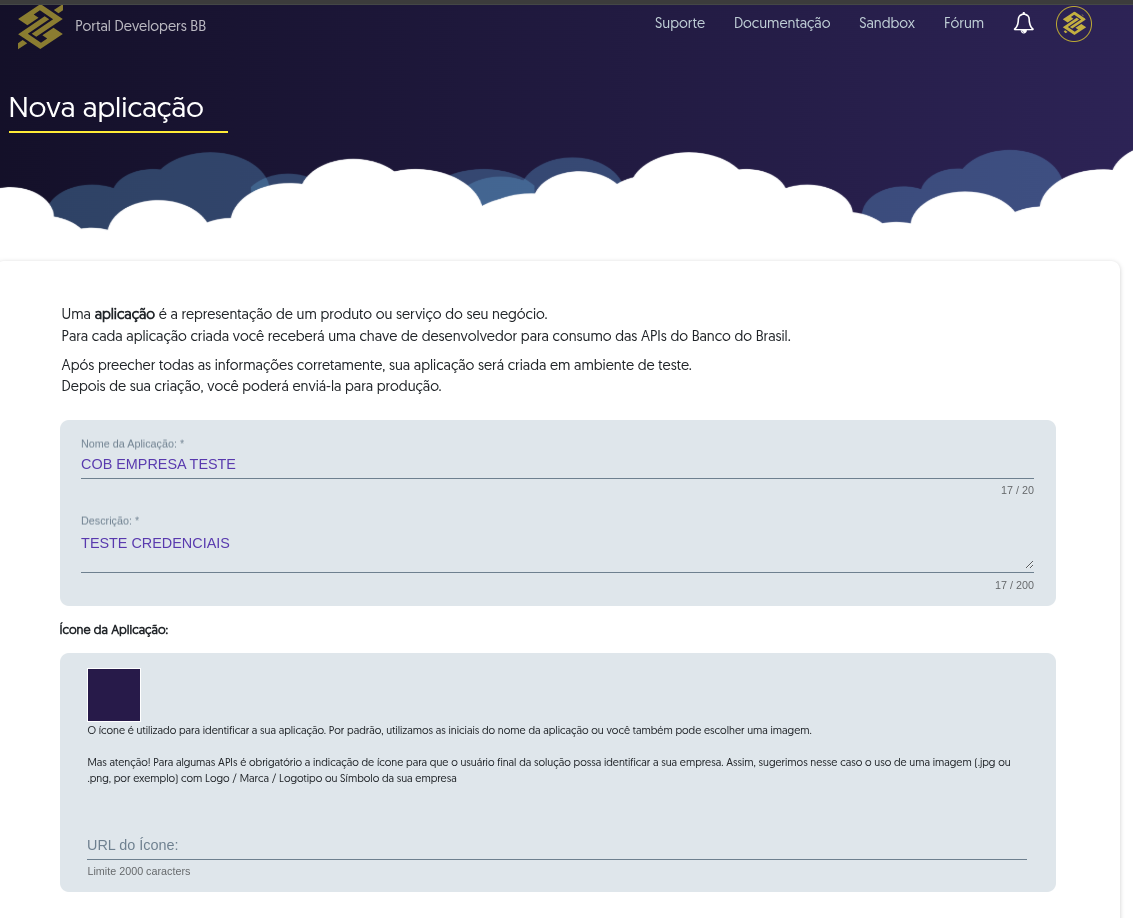Click the Nova aplicação page heading
This screenshot has width=1133, height=918.
click(x=106, y=108)
